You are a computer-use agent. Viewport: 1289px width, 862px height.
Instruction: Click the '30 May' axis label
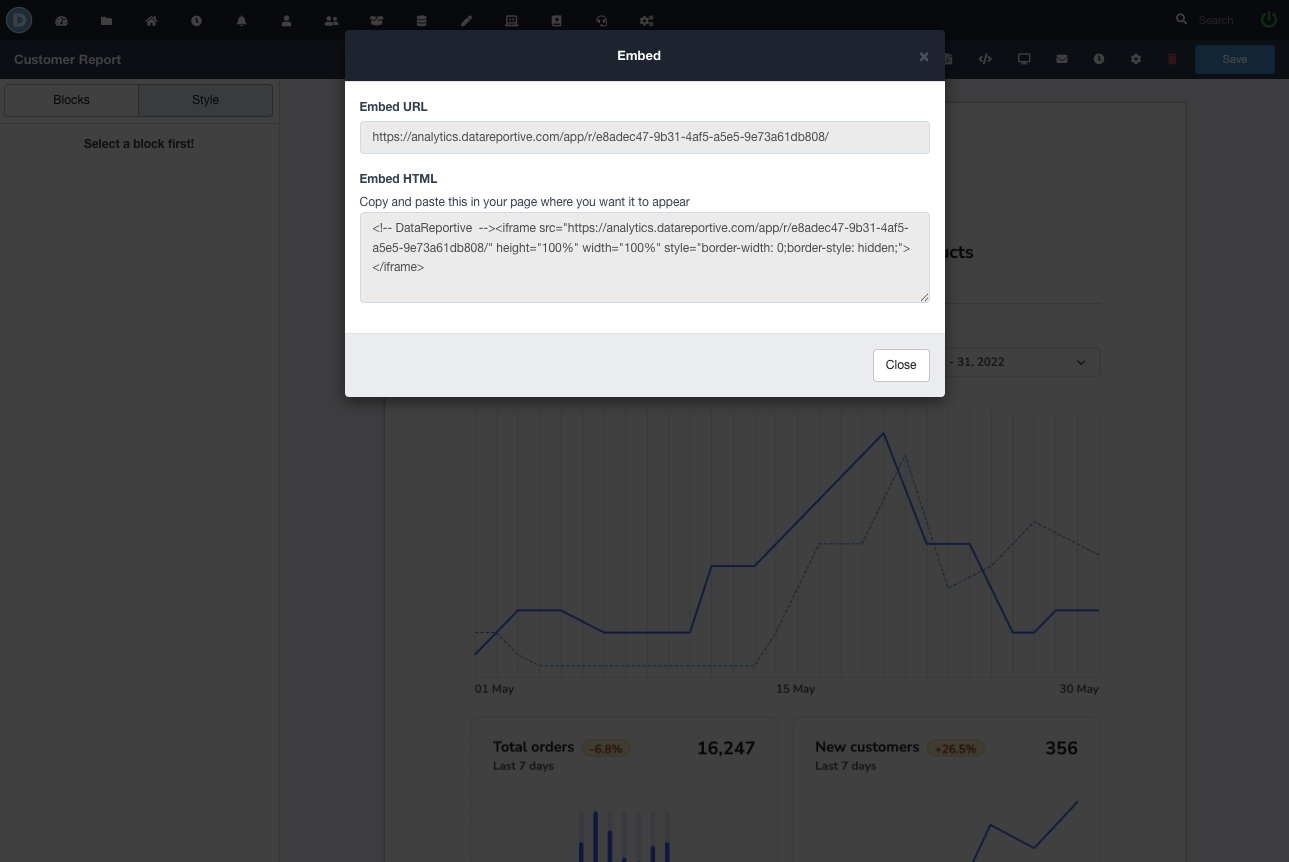pos(1079,689)
